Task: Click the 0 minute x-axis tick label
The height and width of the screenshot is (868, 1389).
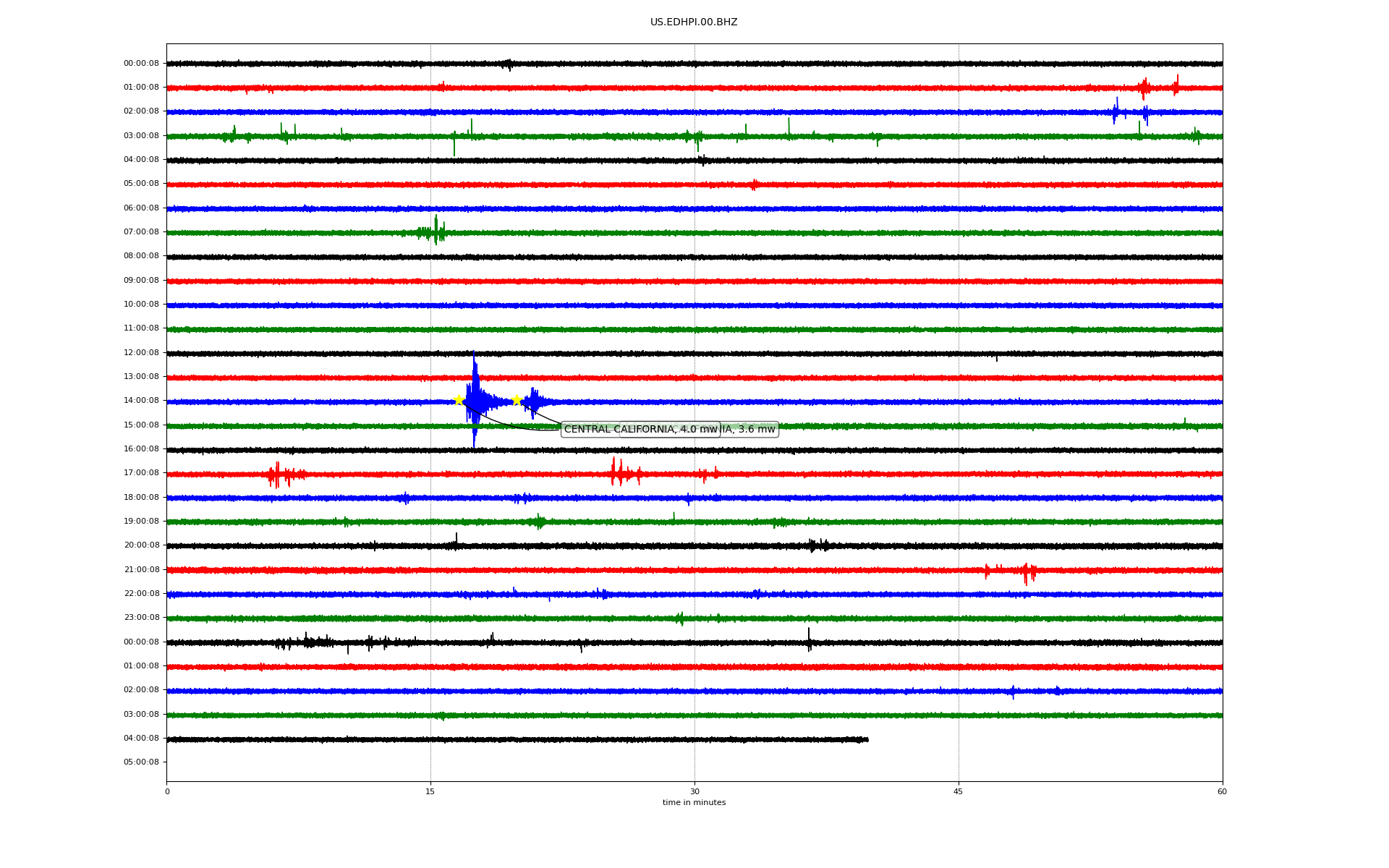Action: pos(167,791)
